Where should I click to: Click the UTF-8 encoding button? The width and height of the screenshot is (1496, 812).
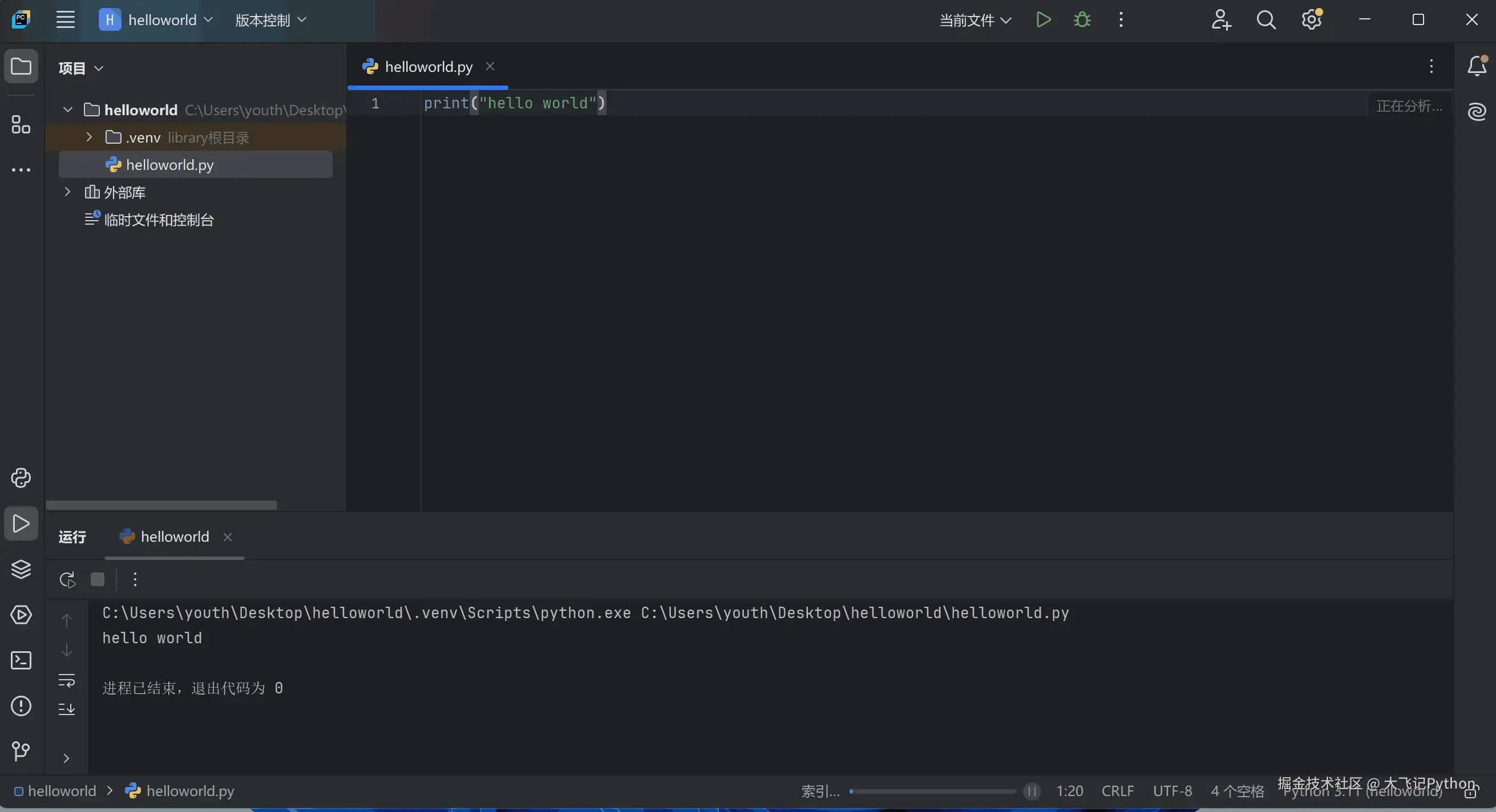(x=1172, y=791)
